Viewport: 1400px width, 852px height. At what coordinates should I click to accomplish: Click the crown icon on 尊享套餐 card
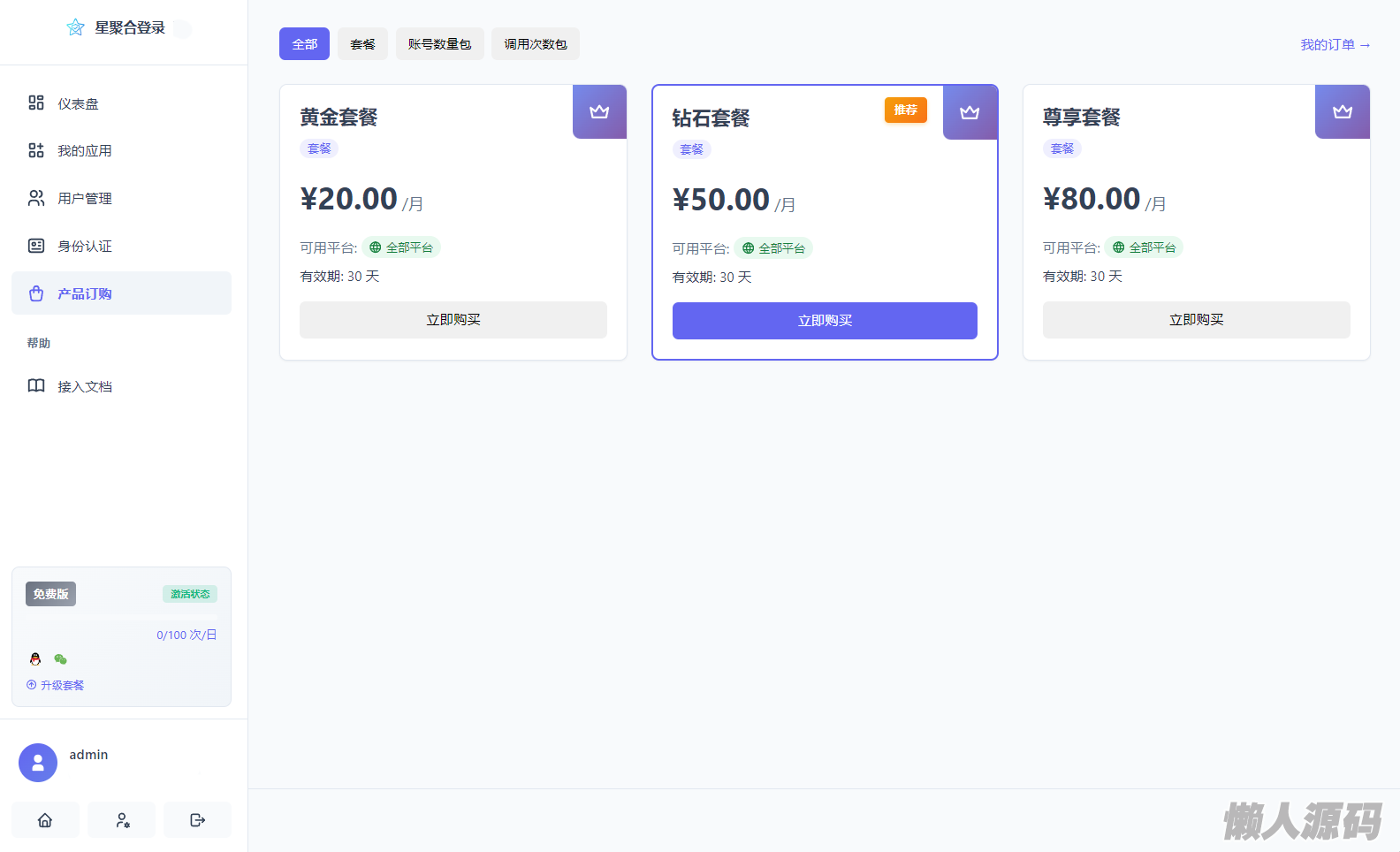pyautogui.click(x=1343, y=111)
